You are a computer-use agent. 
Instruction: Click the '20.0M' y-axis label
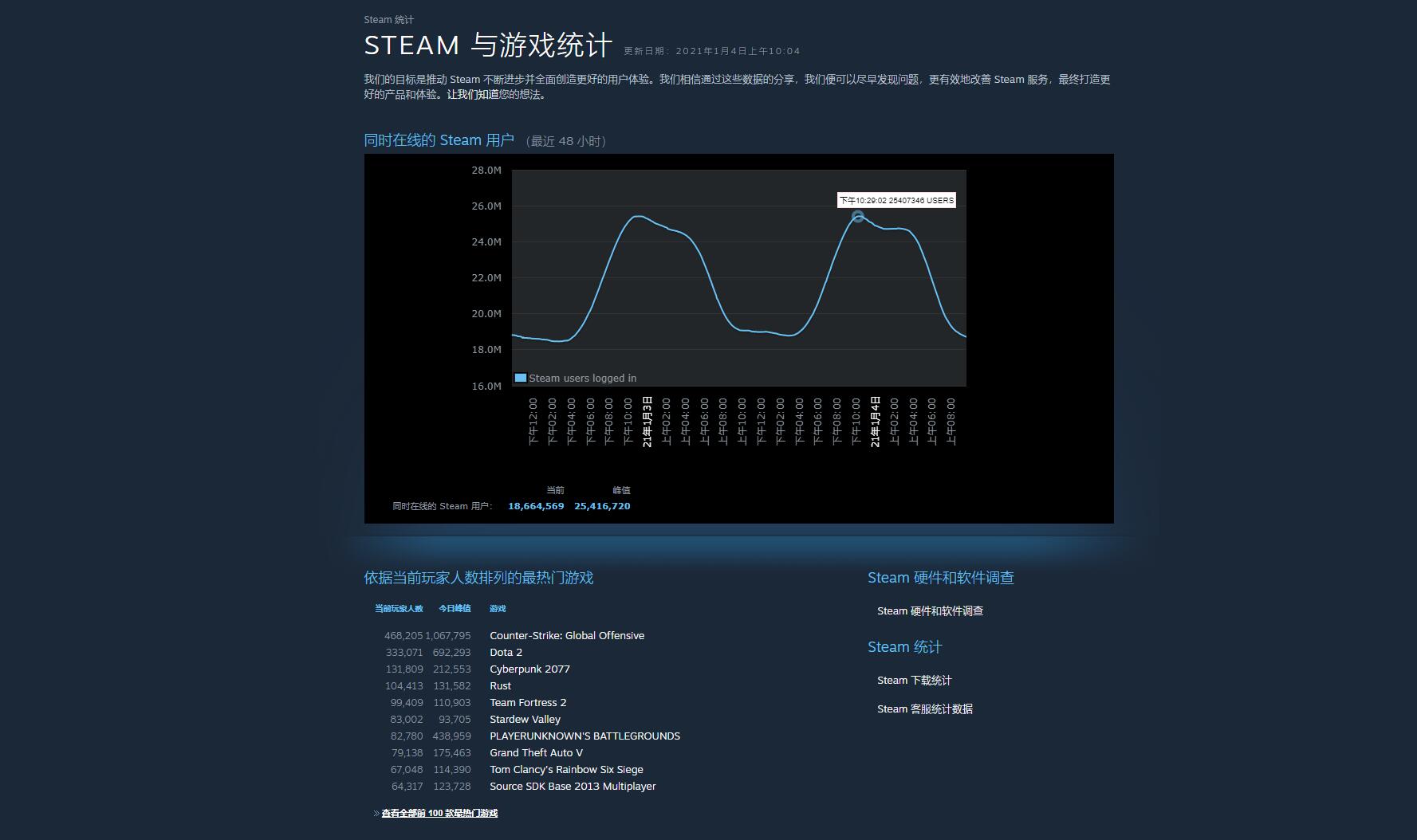tap(486, 313)
